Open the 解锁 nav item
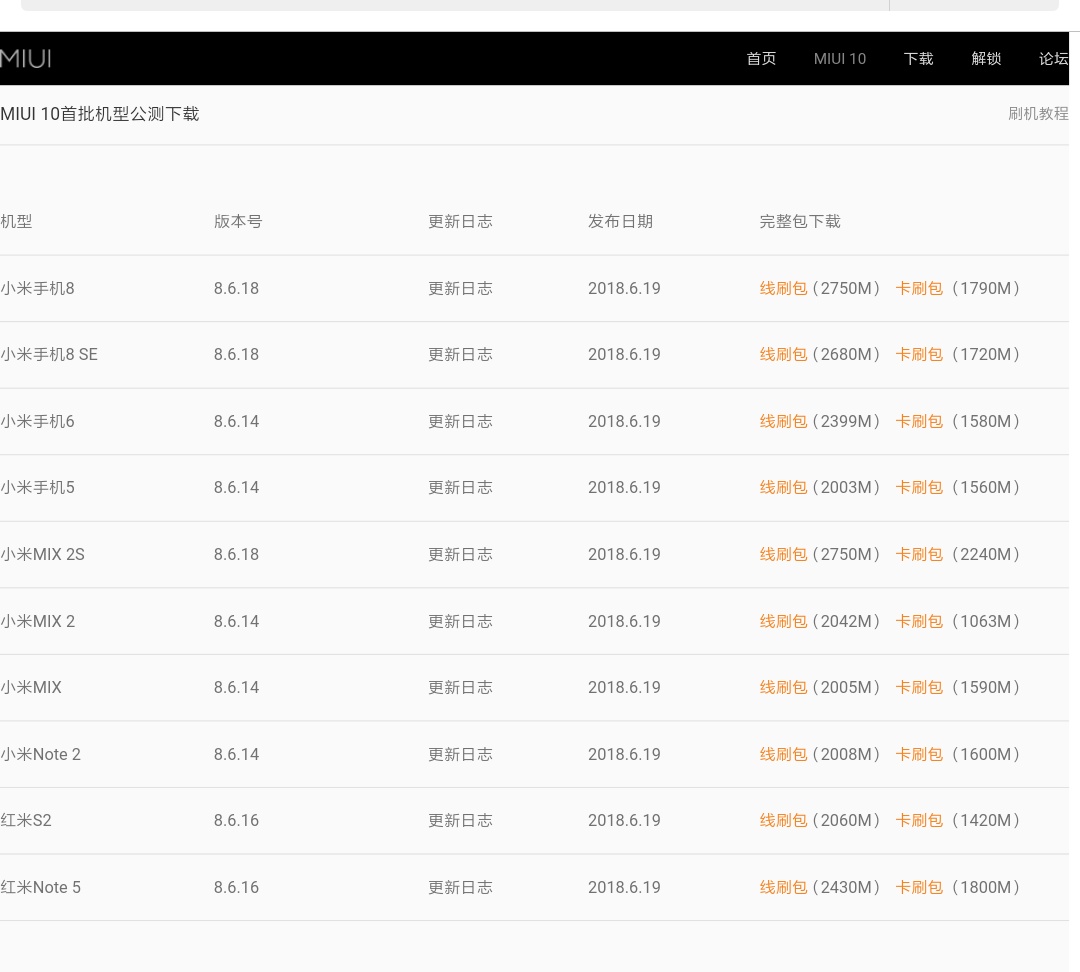The image size is (1080, 972). click(986, 59)
